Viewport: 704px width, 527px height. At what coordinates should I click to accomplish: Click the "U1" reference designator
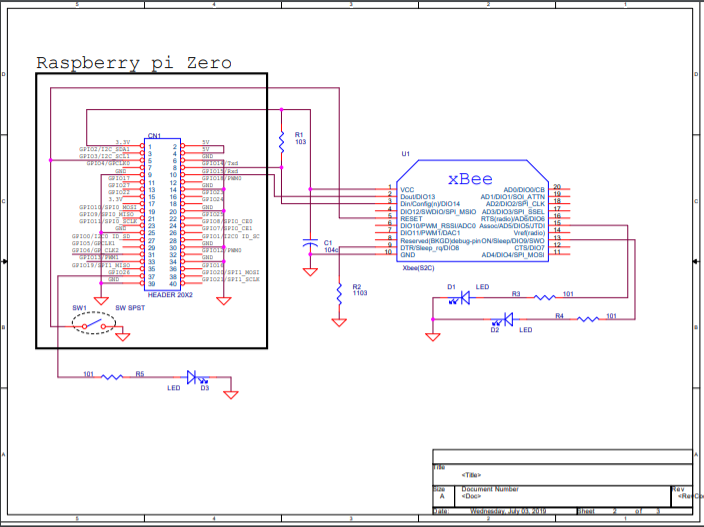pos(405,154)
